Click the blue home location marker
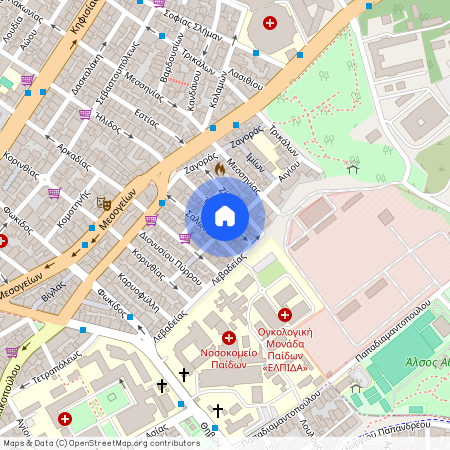The image size is (450, 450). (225, 217)
